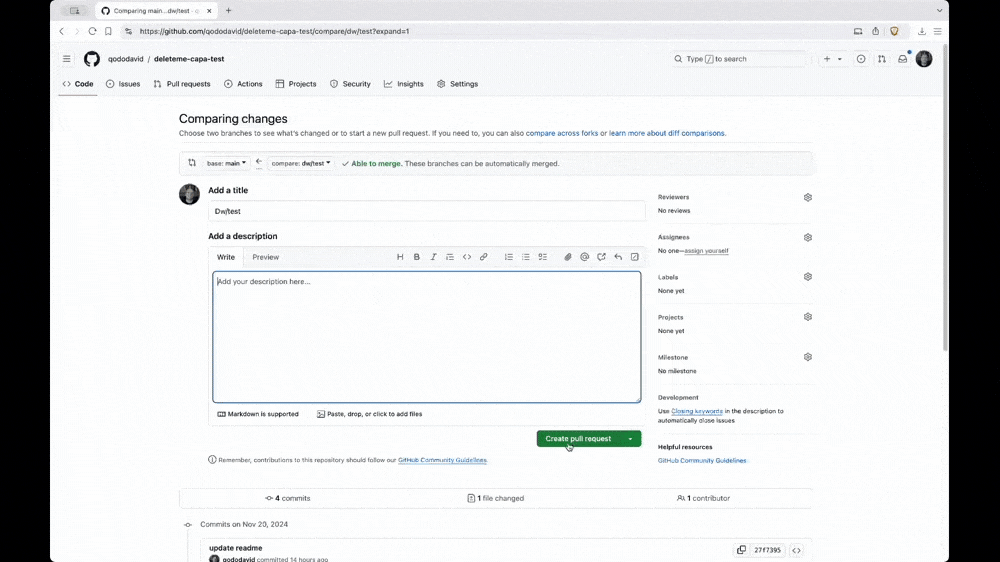Swap base and compare branches icon
This screenshot has height=562, width=1000.
click(192, 163)
